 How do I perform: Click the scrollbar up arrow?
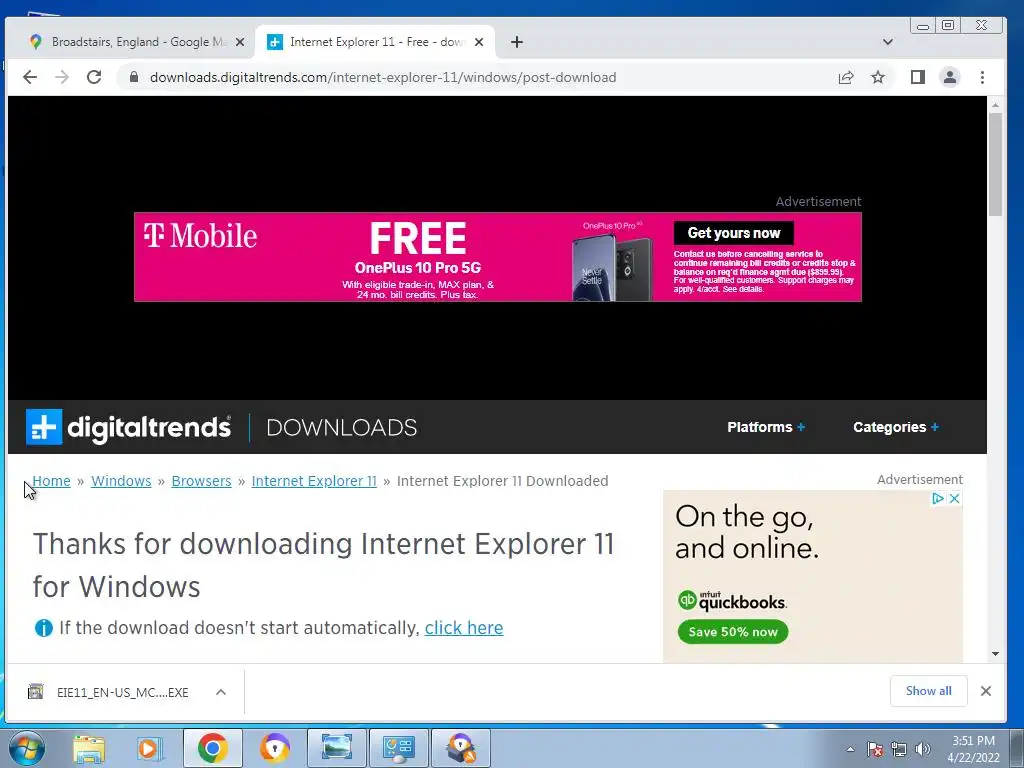tap(995, 104)
